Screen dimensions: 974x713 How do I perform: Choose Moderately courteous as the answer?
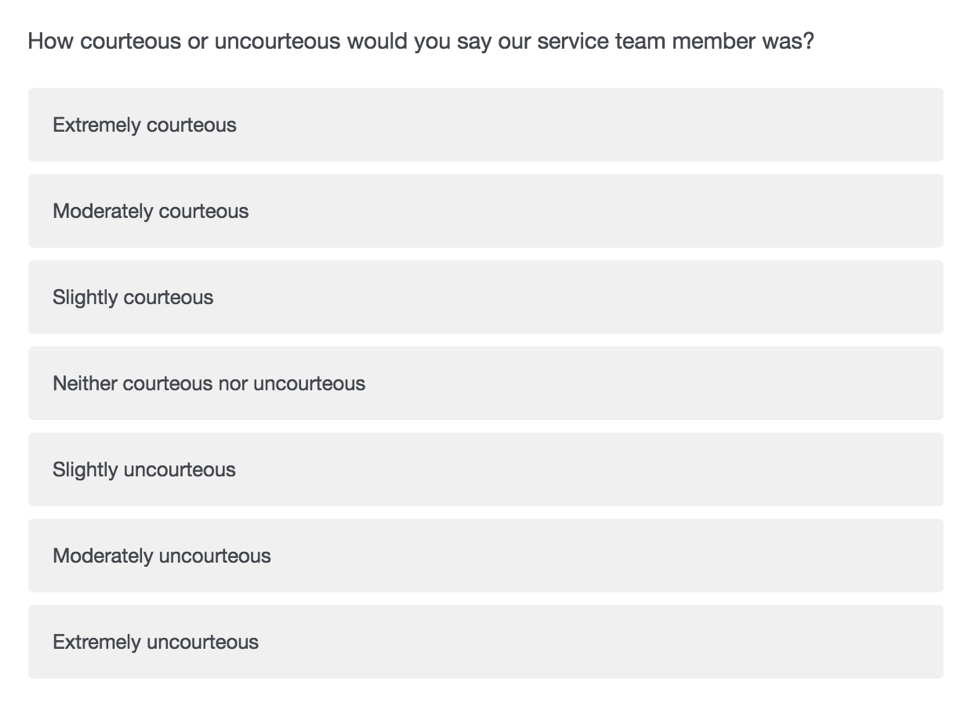tap(486, 211)
